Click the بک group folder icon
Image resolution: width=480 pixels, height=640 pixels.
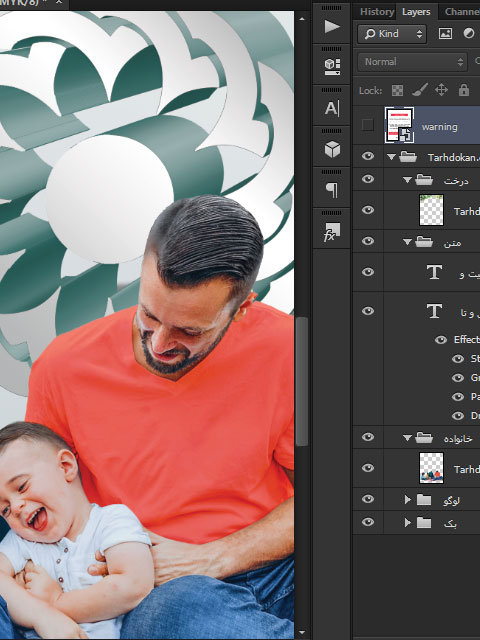point(424,522)
